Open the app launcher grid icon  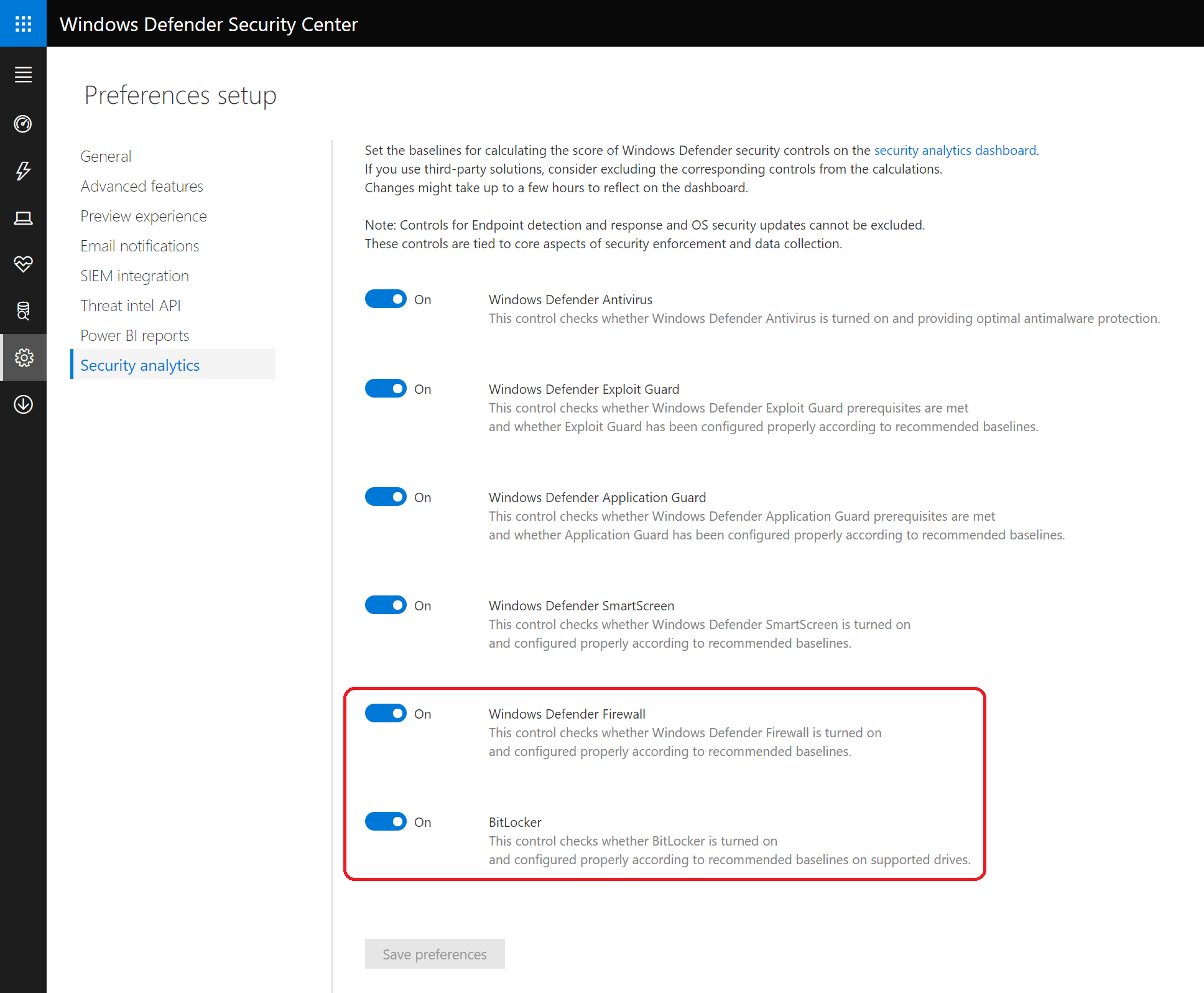pos(23,24)
